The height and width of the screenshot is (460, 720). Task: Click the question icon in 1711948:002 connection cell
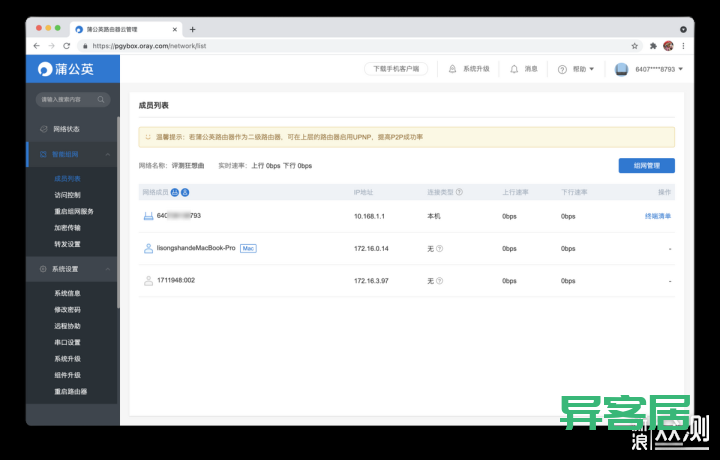tap(439, 280)
